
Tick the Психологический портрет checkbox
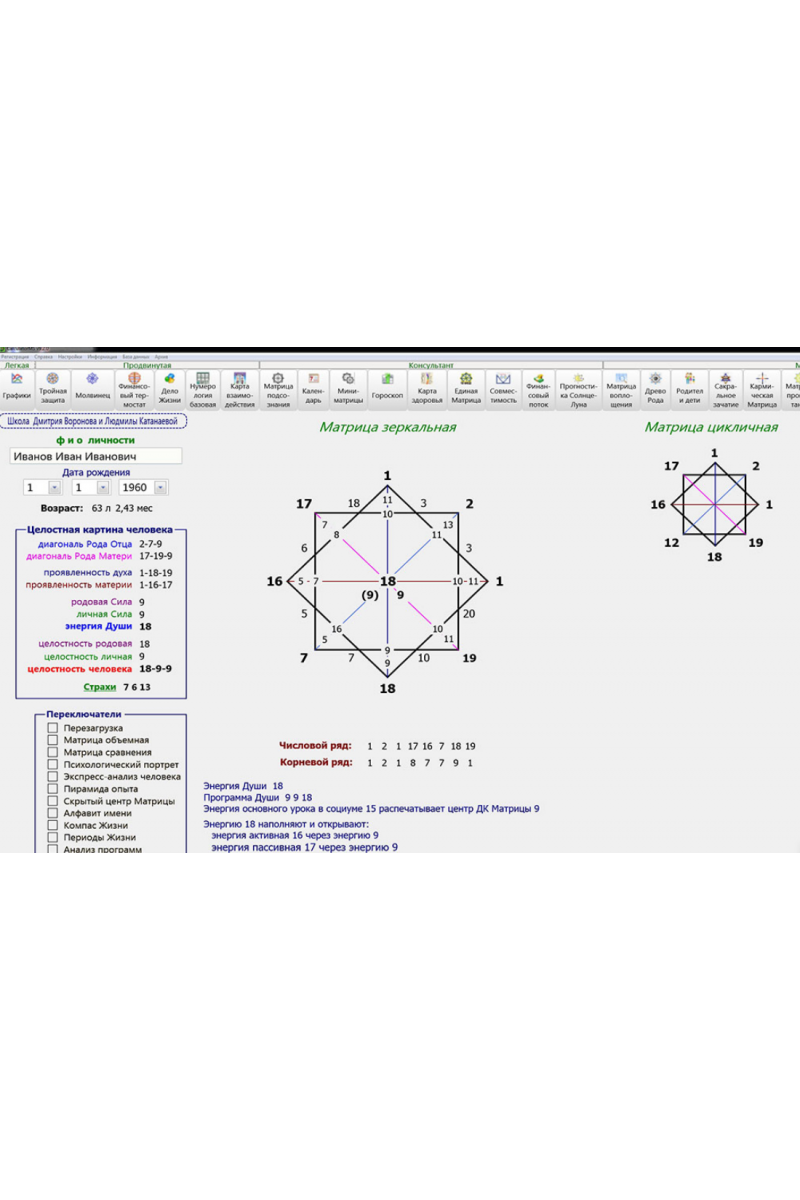[53, 764]
